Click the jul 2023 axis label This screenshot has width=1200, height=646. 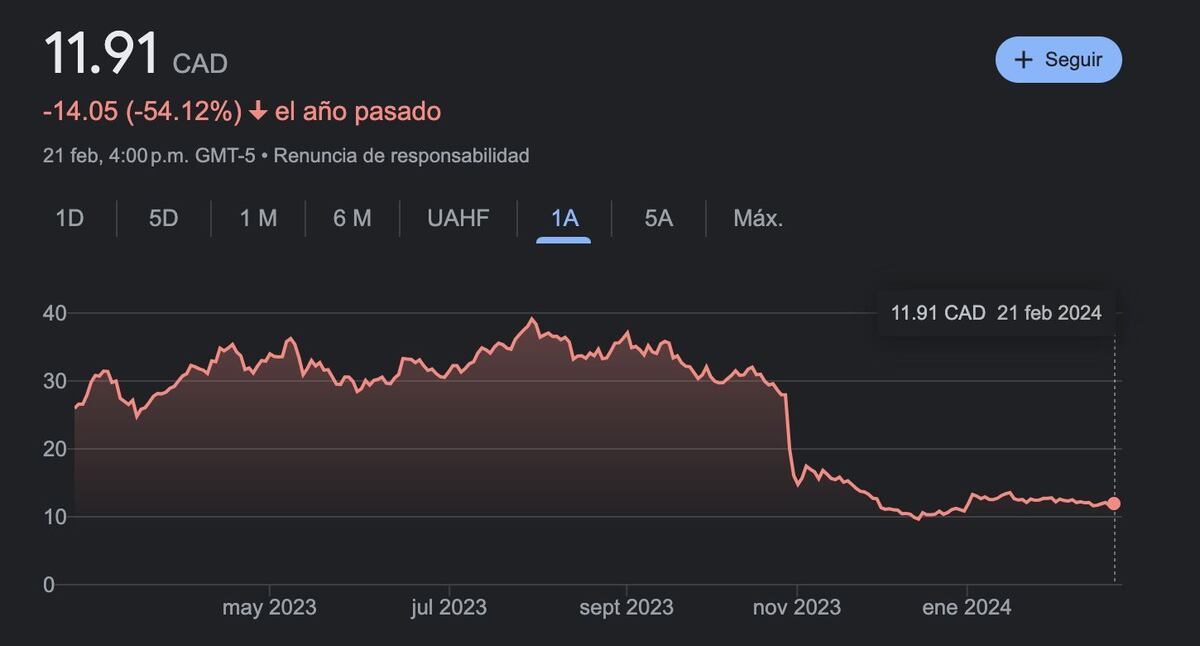tap(449, 607)
